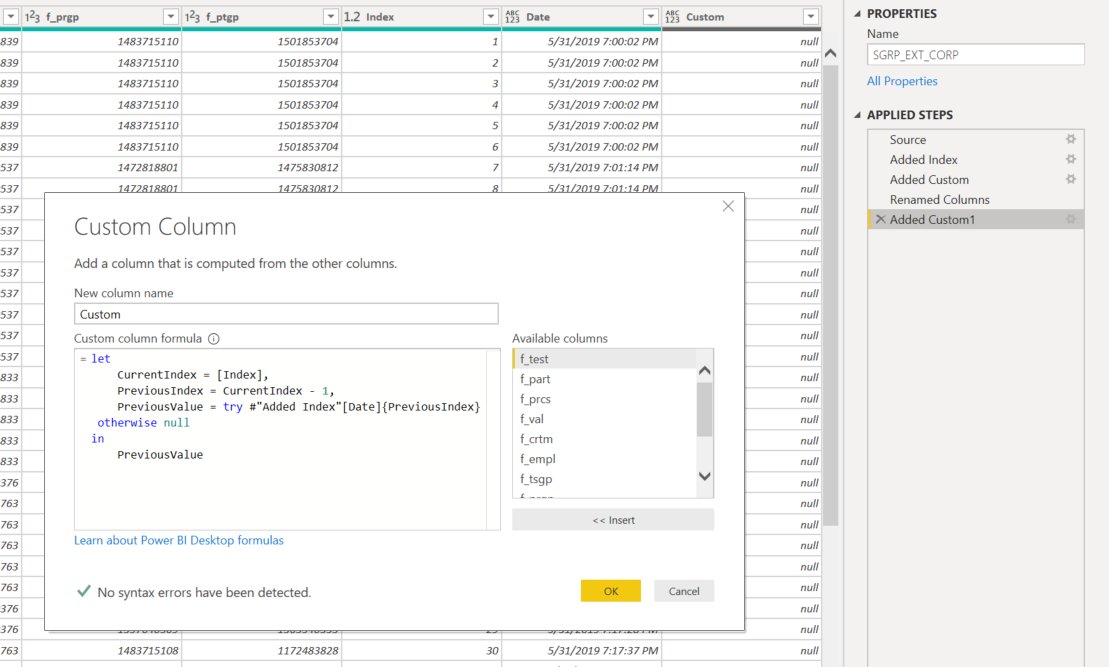Click the Cancel button

coord(684,591)
